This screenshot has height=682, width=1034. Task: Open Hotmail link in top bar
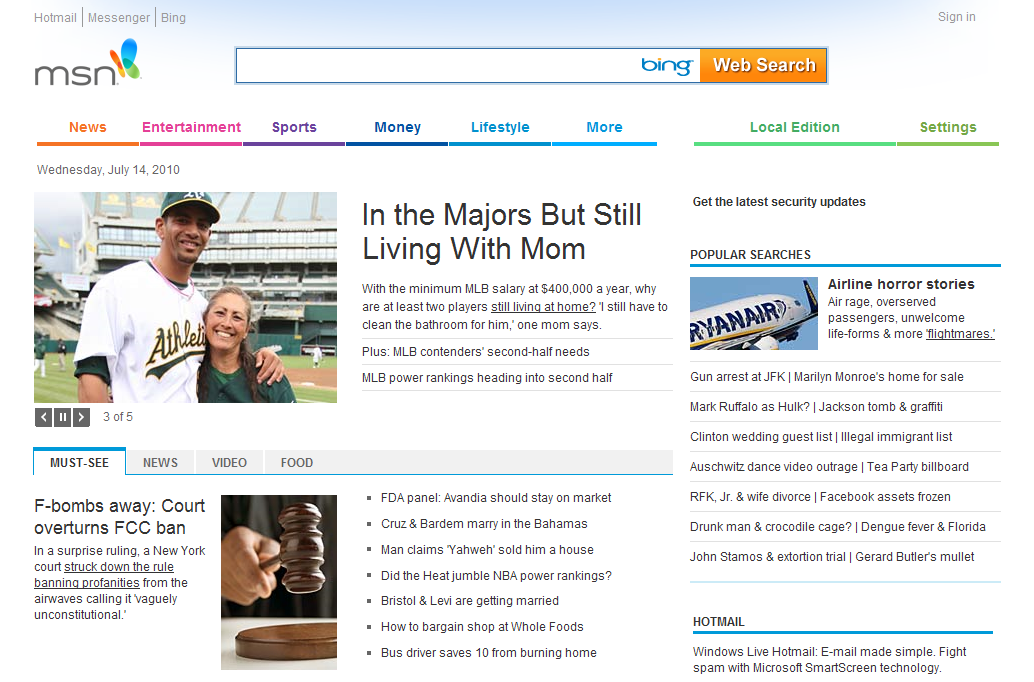coord(55,18)
